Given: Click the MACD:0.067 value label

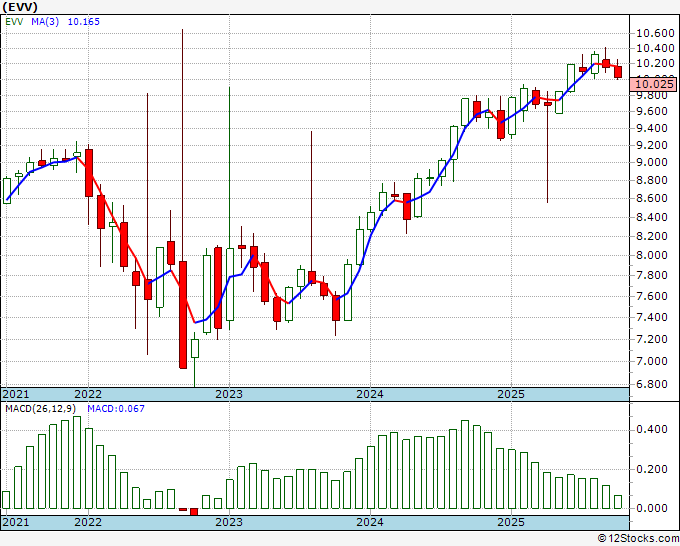Looking at the screenshot, I should [x=116, y=409].
